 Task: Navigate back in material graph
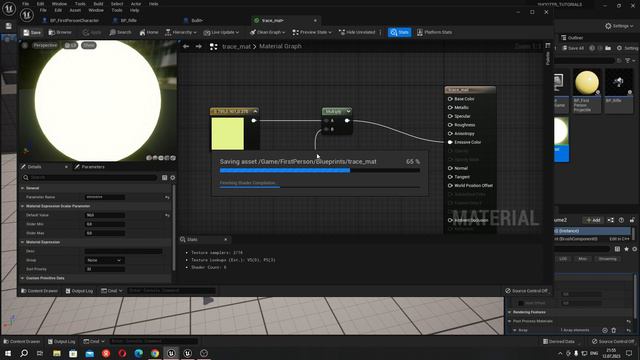coord(186,47)
